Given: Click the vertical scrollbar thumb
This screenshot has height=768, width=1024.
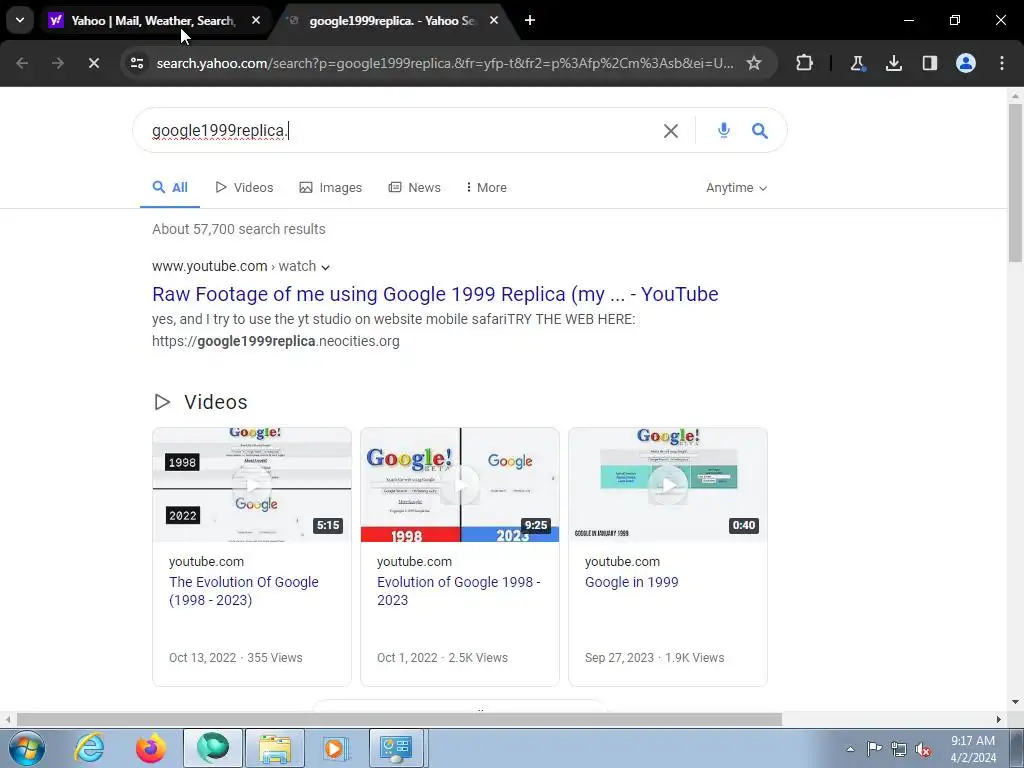Looking at the screenshot, I should coord(1015,183).
